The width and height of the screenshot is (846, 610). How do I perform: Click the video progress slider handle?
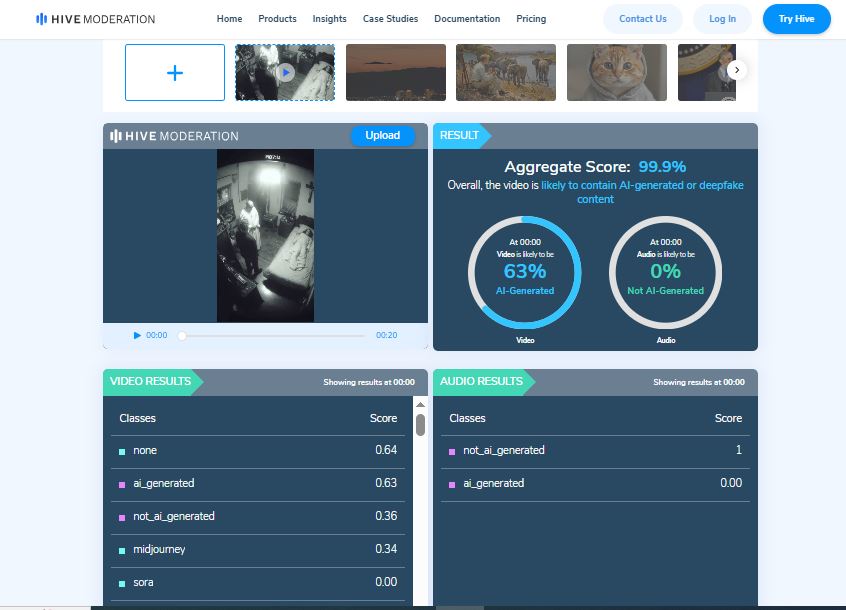pos(182,336)
